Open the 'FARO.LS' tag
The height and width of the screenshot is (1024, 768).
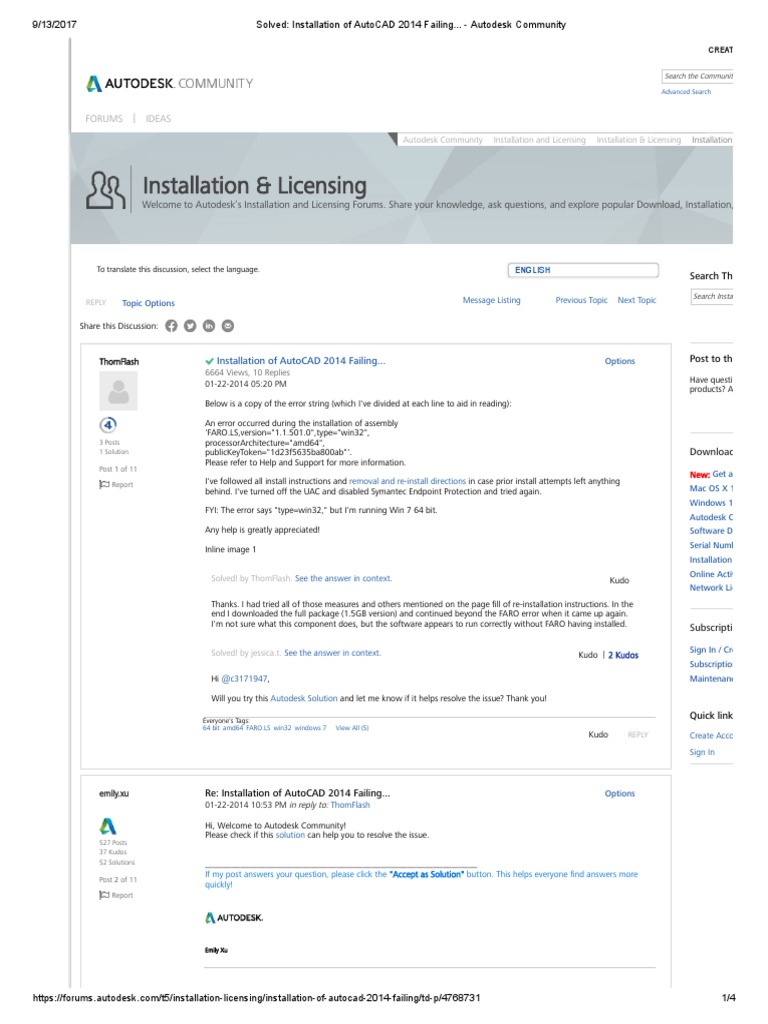pyautogui.click(x=258, y=728)
